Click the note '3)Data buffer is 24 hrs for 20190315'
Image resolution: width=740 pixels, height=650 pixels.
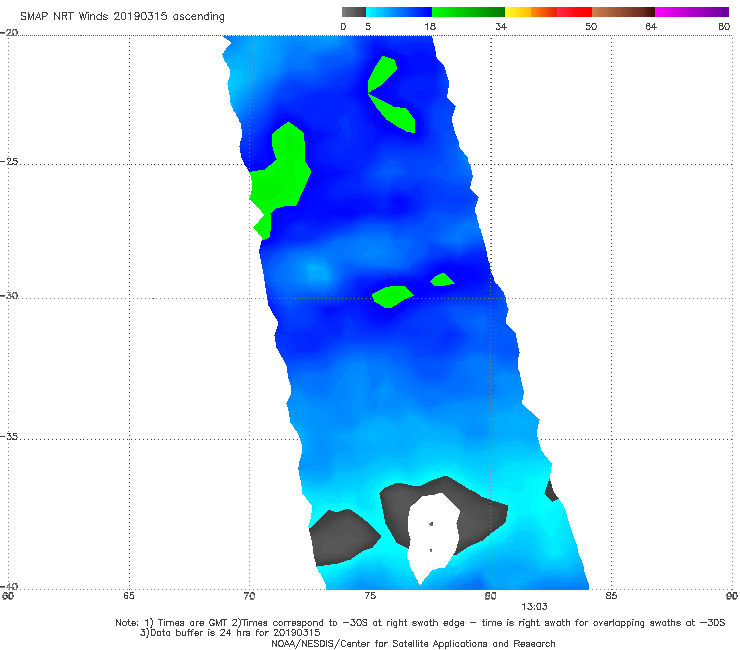(x=230, y=633)
